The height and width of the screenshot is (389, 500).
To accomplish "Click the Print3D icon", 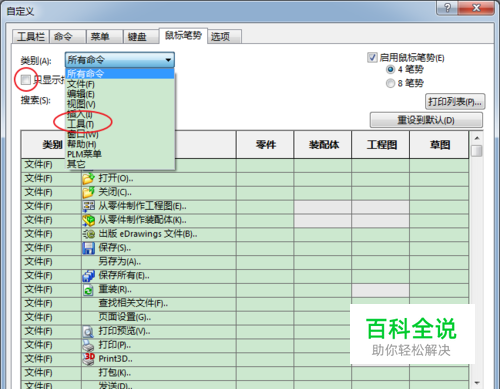I will [89, 359].
